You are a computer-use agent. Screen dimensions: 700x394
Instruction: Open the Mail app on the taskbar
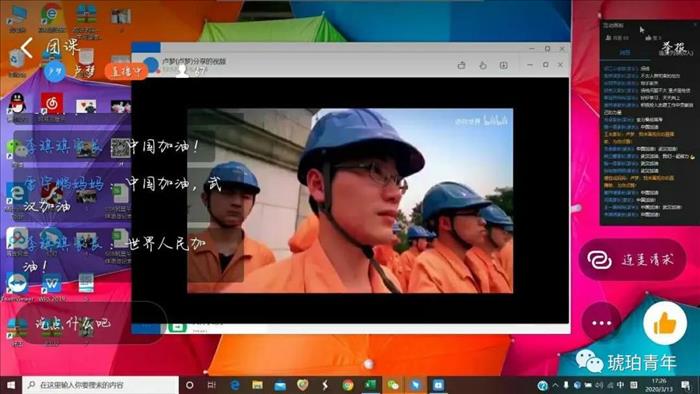point(280,385)
